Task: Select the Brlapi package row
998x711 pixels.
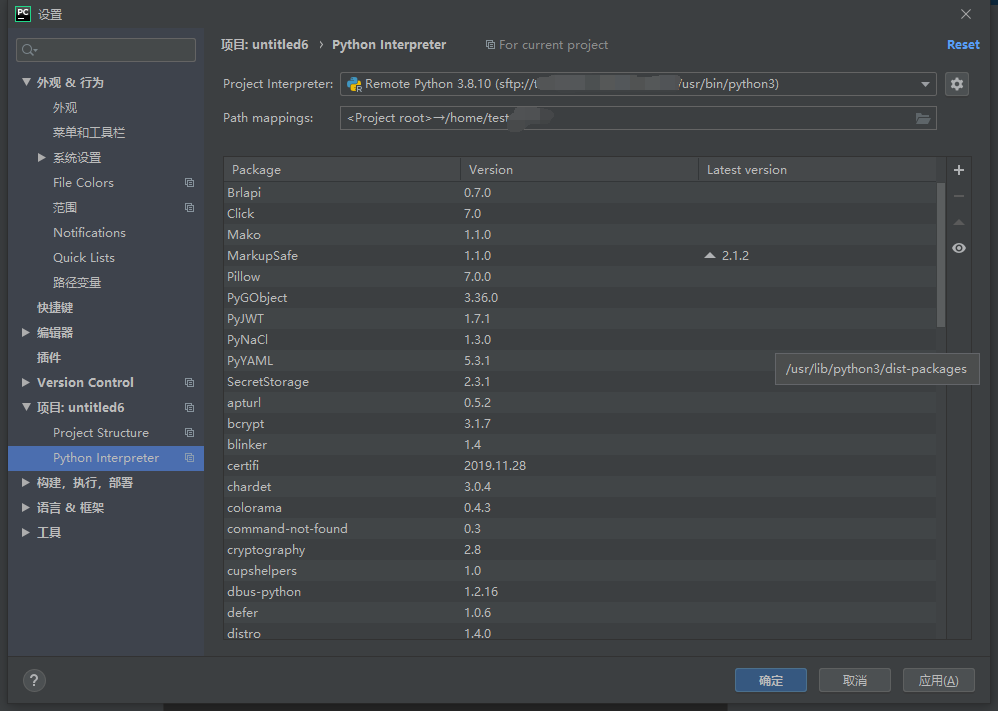Action: (x=580, y=192)
